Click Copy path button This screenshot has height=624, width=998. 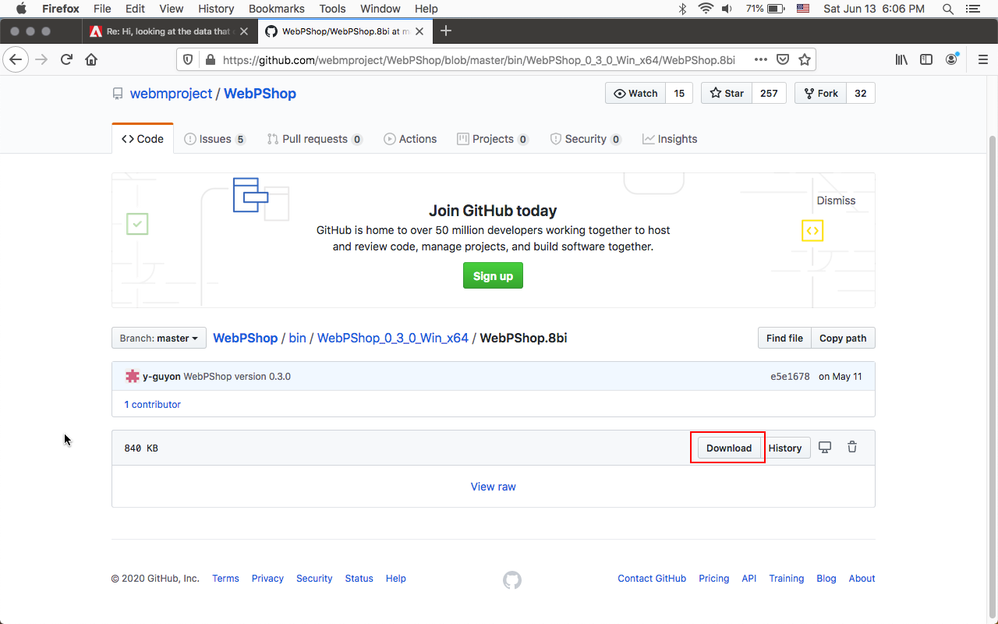843,338
